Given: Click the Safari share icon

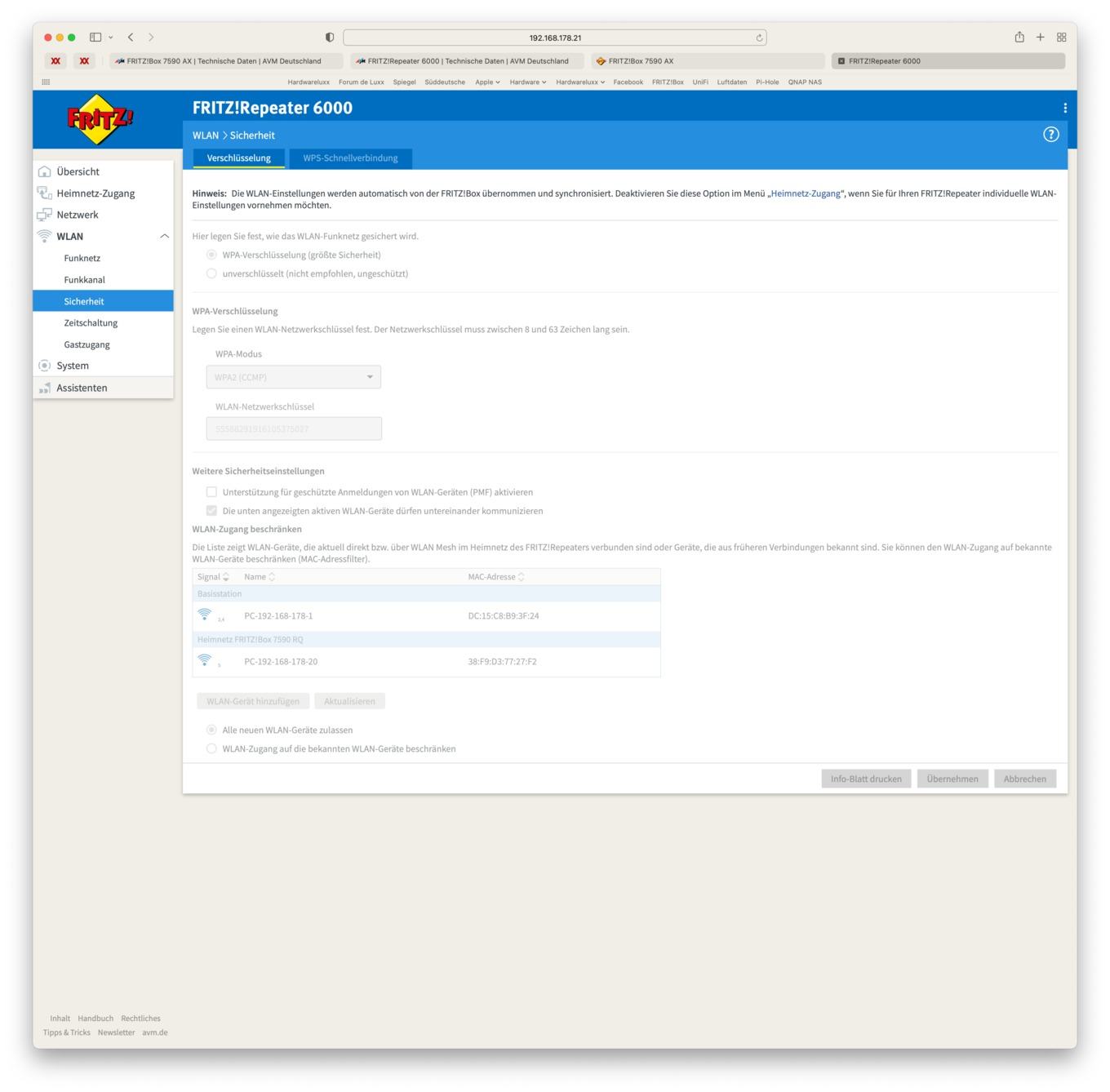Looking at the screenshot, I should point(1019,37).
